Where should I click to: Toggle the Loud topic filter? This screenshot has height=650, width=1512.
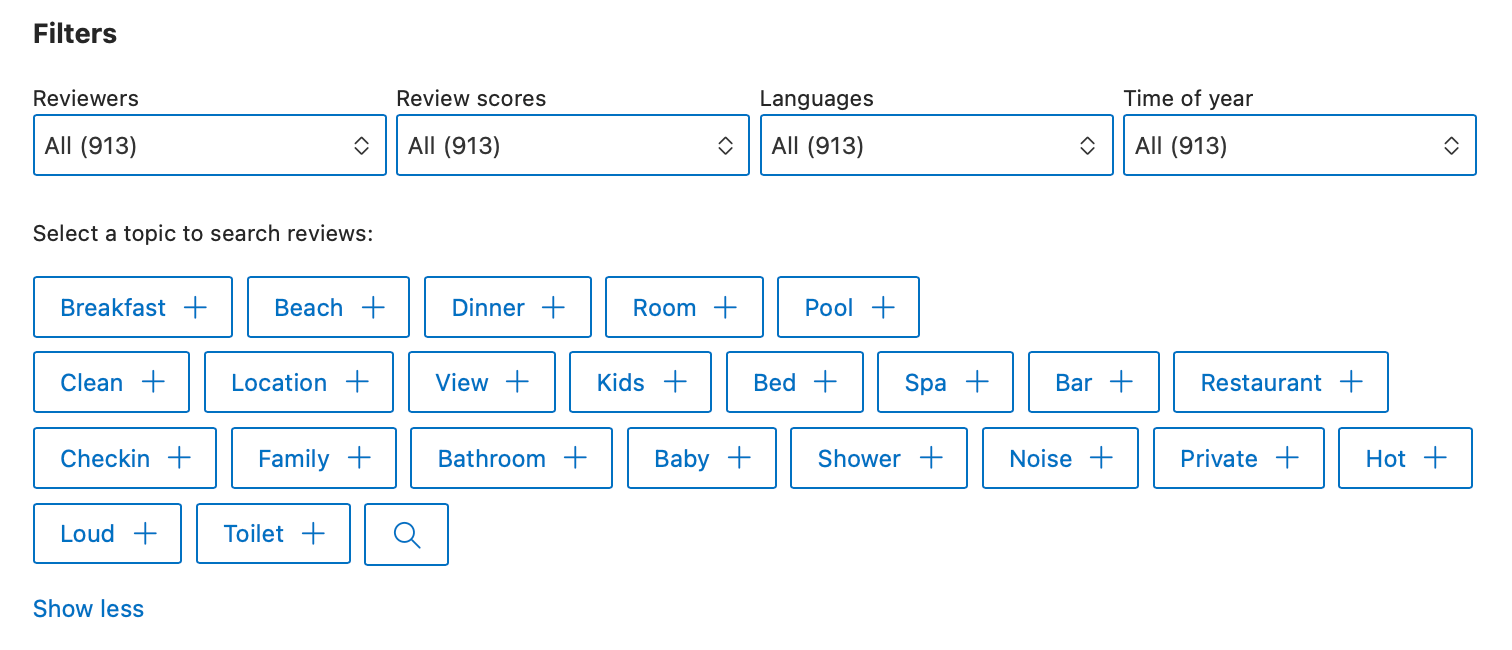106,533
